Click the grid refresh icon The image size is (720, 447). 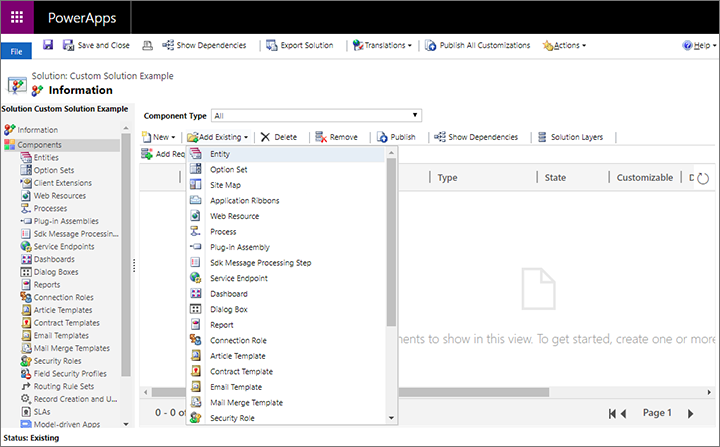coord(703,178)
